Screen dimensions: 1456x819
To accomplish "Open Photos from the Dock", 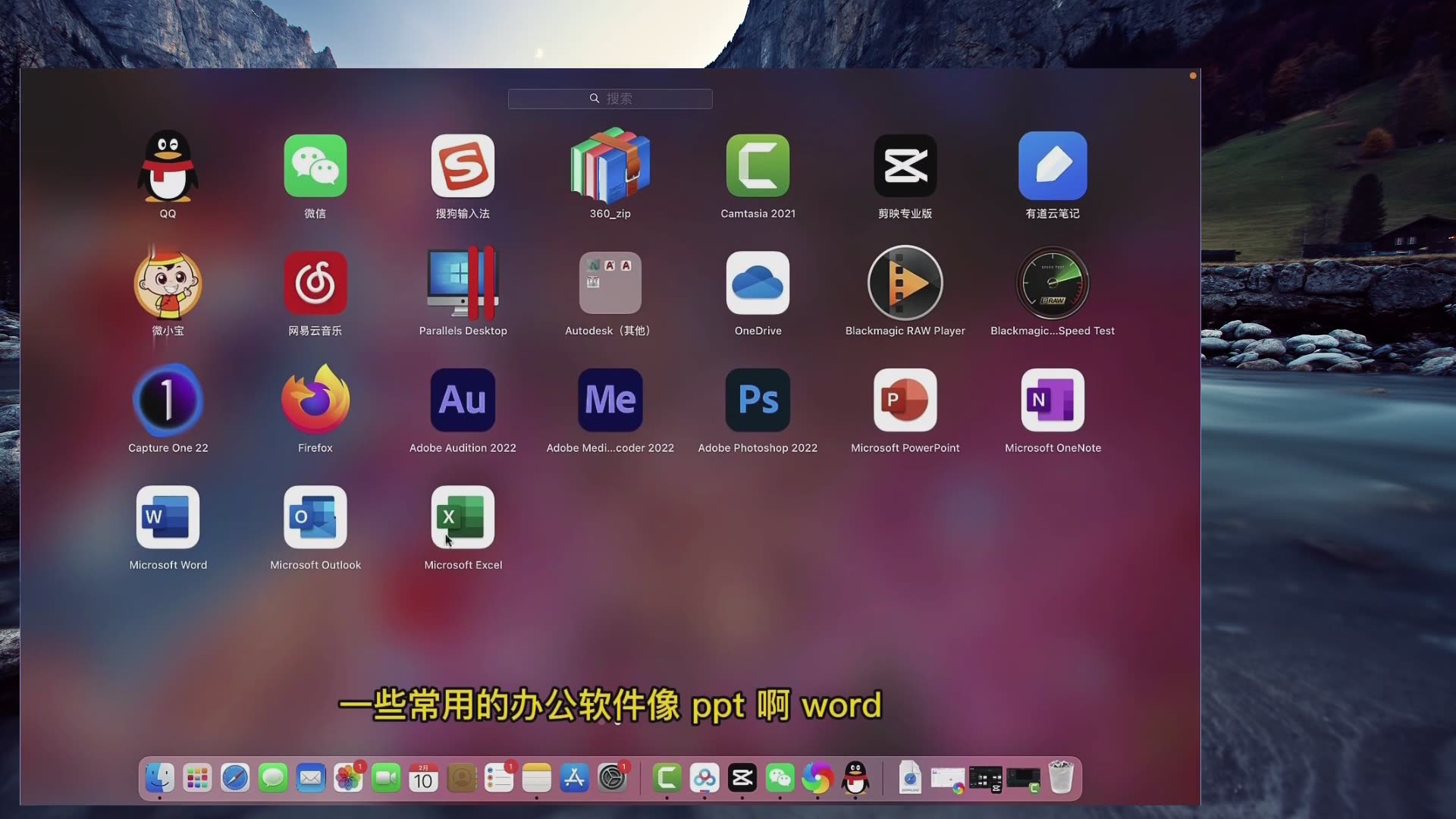I will tap(348, 778).
